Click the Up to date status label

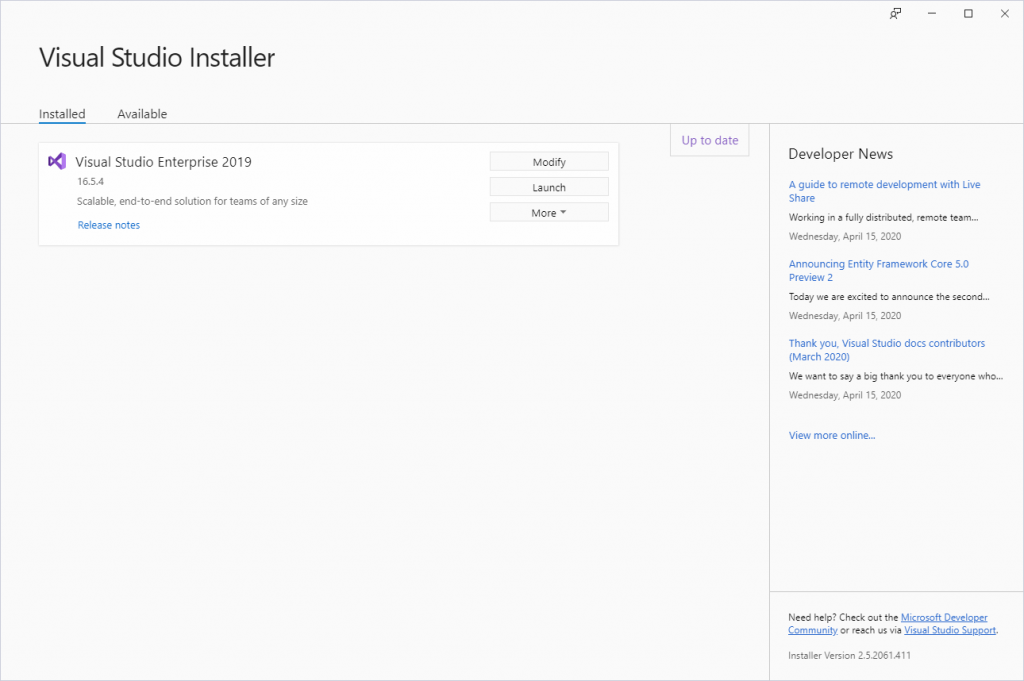point(710,140)
